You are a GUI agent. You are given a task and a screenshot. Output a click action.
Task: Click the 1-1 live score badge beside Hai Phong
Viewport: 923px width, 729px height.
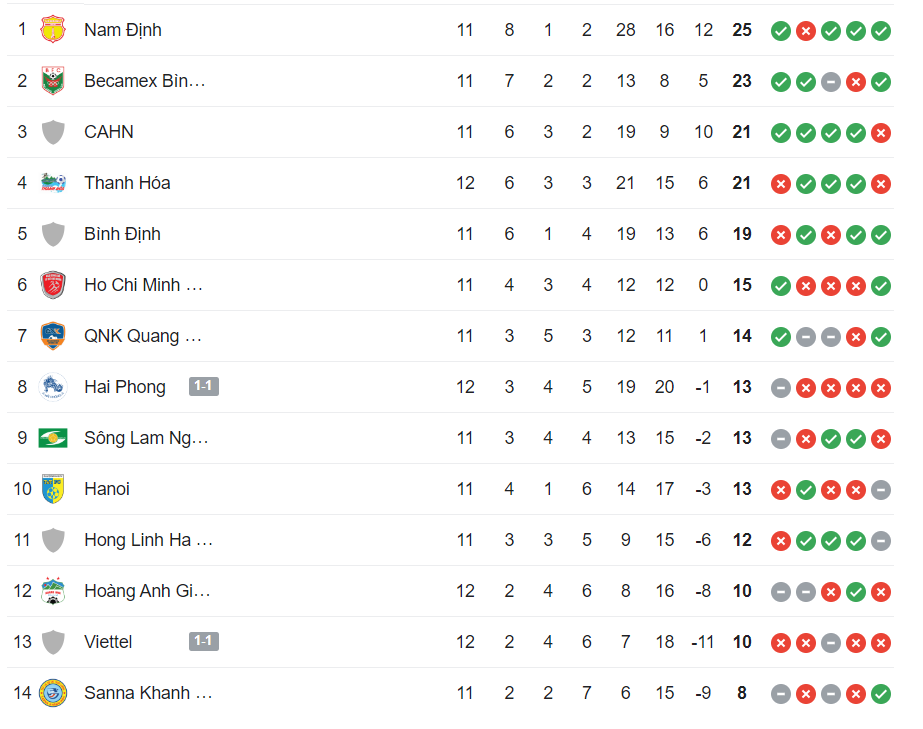(x=204, y=386)
